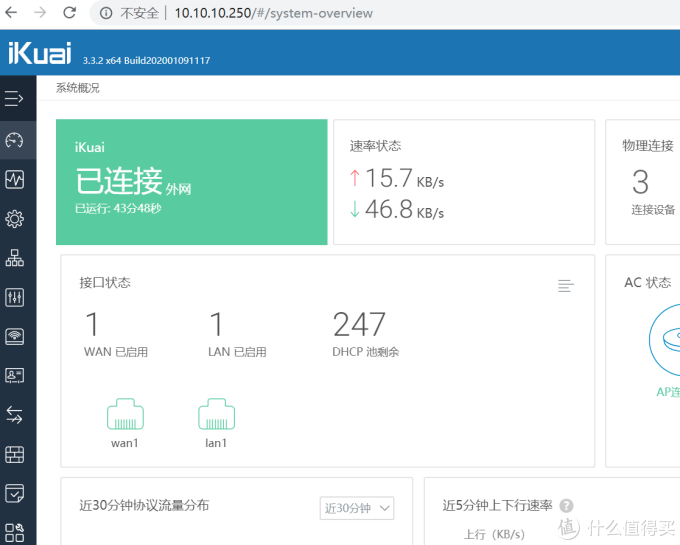Click the green 已连接 status card
Screen dimensions: 680x545
pyautogui.click(x=192, y=182)
